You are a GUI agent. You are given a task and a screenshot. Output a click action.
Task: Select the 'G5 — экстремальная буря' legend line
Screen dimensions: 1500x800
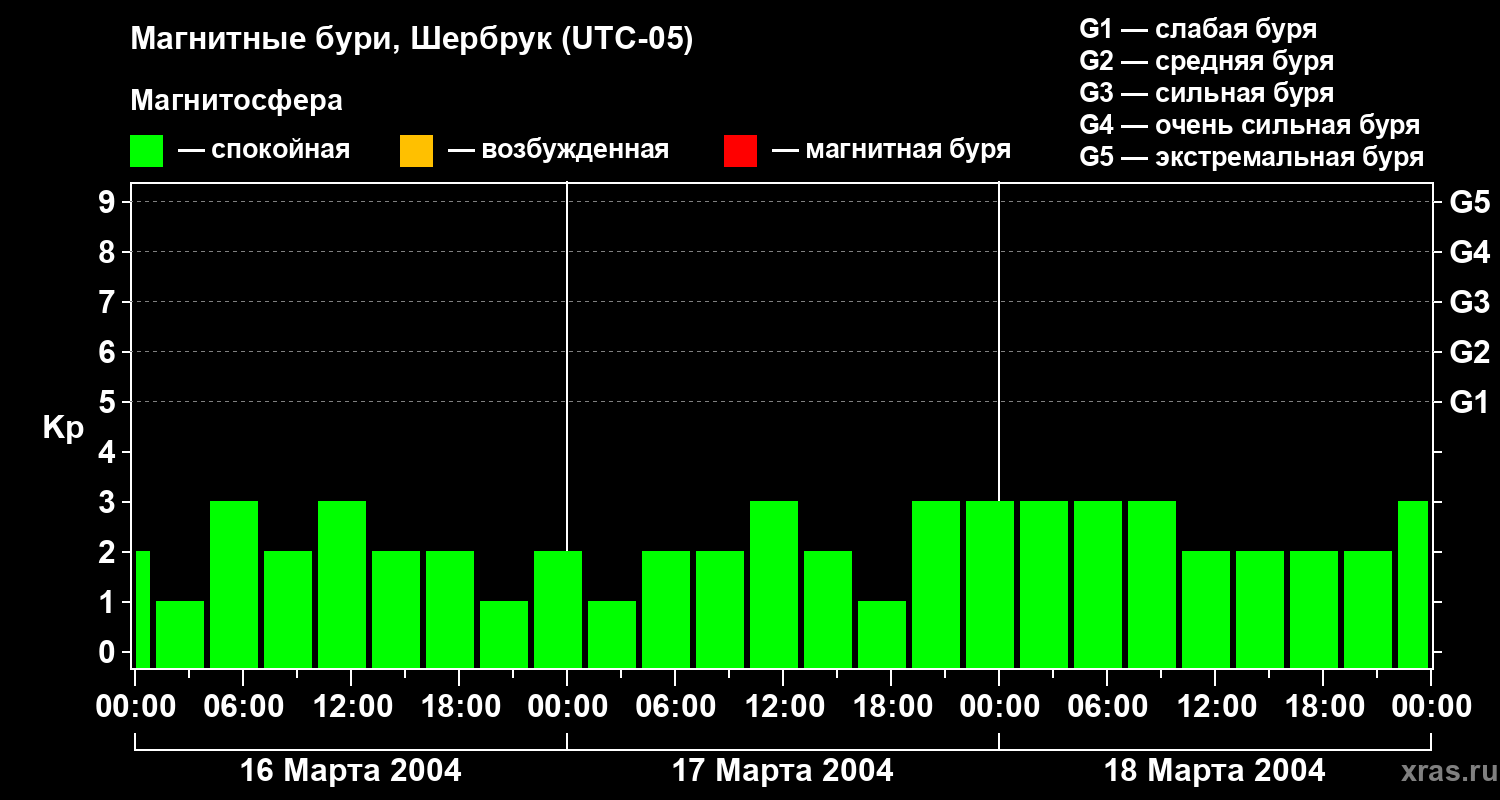(1252, 157)
